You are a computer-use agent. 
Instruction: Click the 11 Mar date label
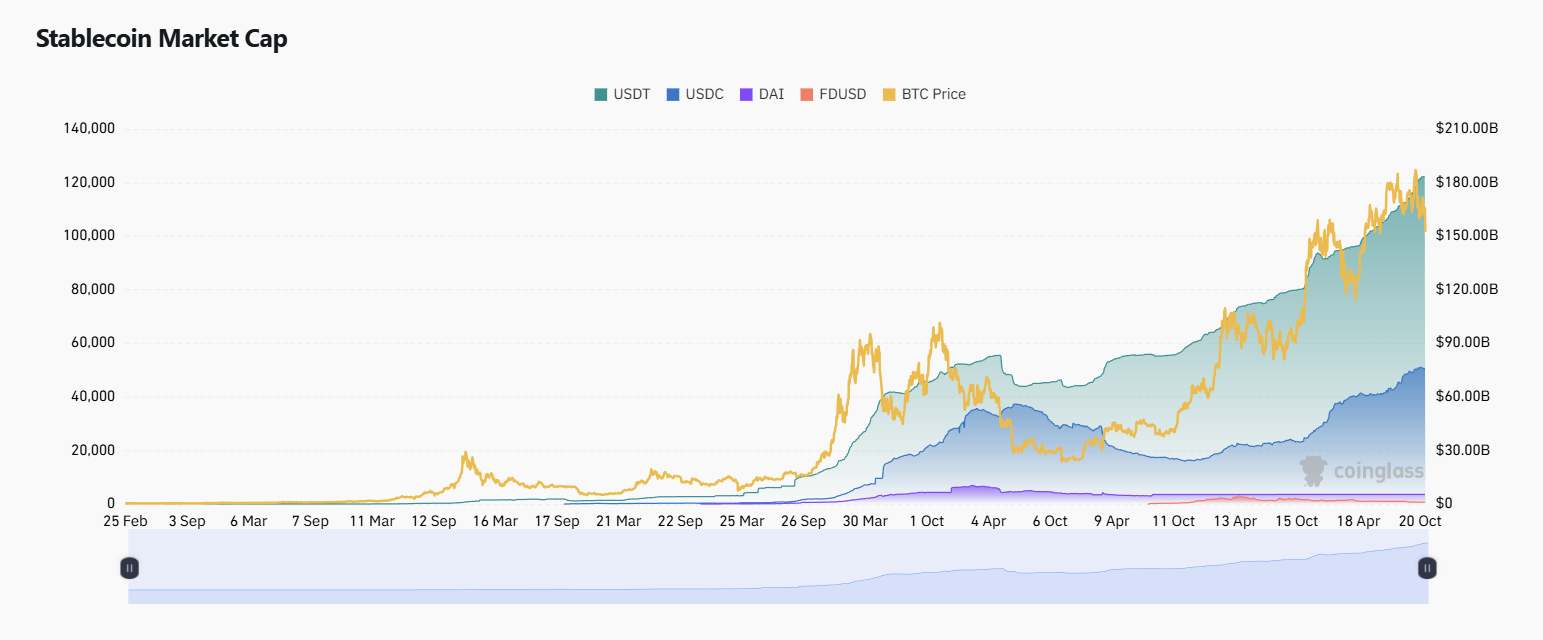tap(372, 521)
